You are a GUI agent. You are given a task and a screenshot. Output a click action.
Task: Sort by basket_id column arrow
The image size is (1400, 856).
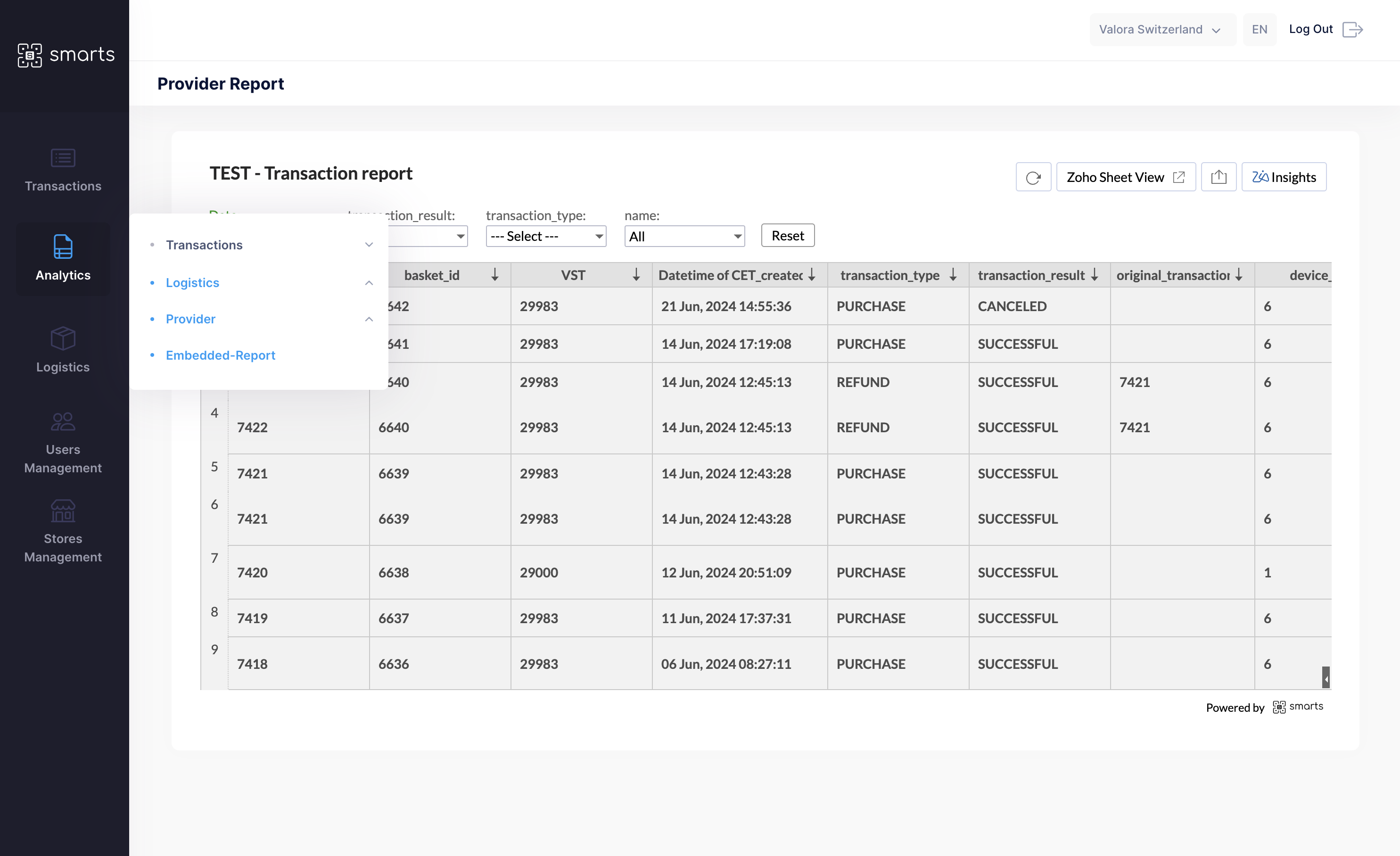coord(495,275)
